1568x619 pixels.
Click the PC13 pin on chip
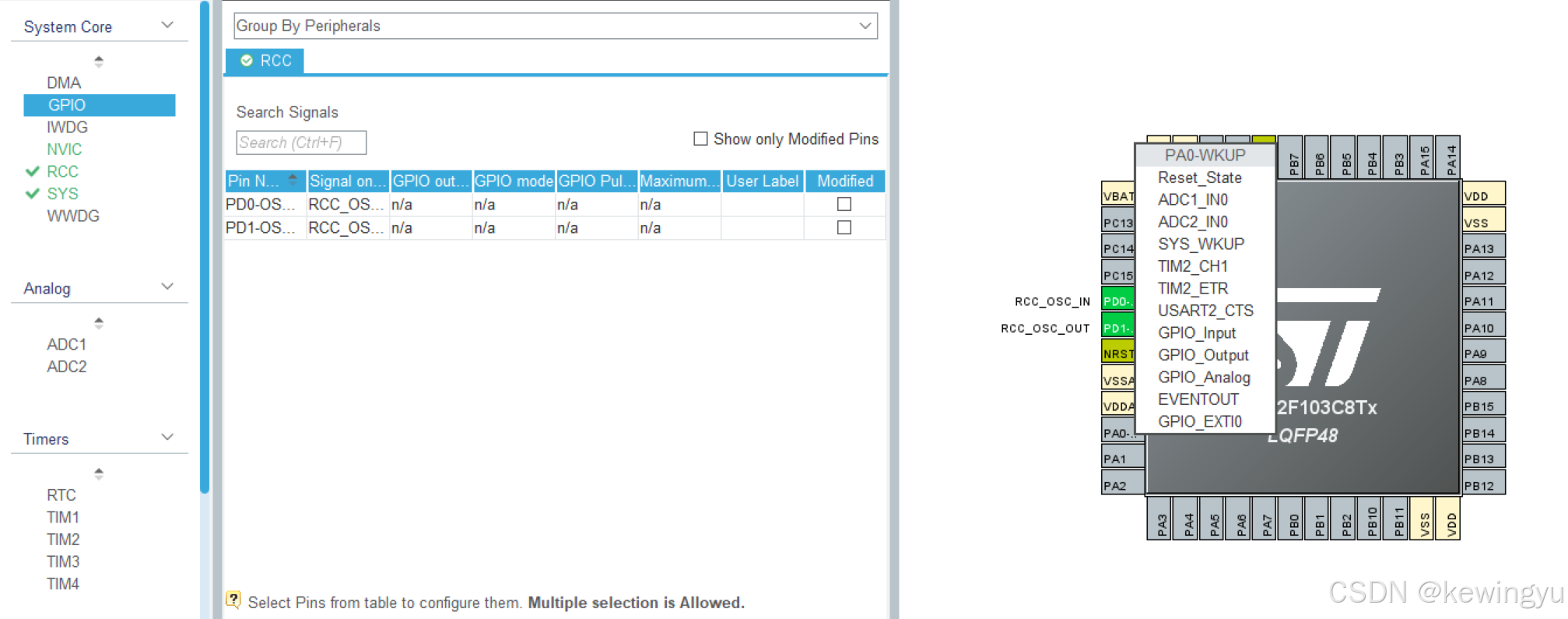[1118, 222]
